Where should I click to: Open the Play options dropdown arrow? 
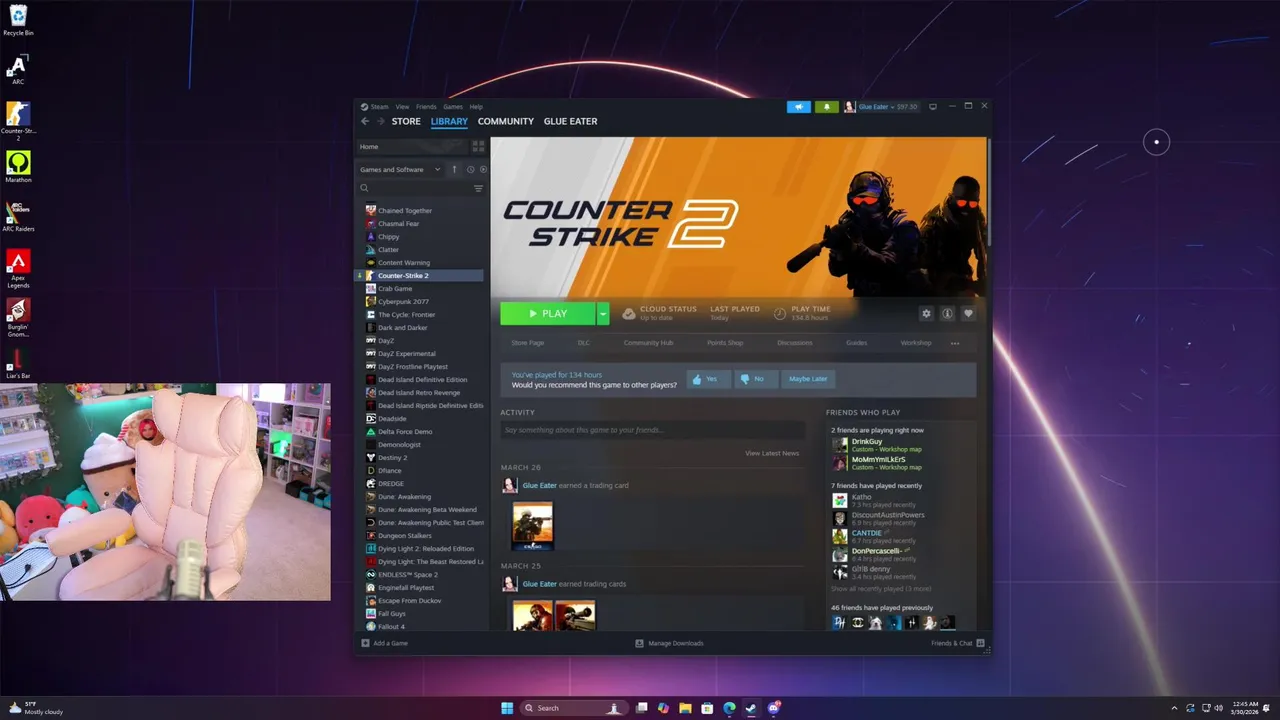pyautogui.click(x=603, y=314)
